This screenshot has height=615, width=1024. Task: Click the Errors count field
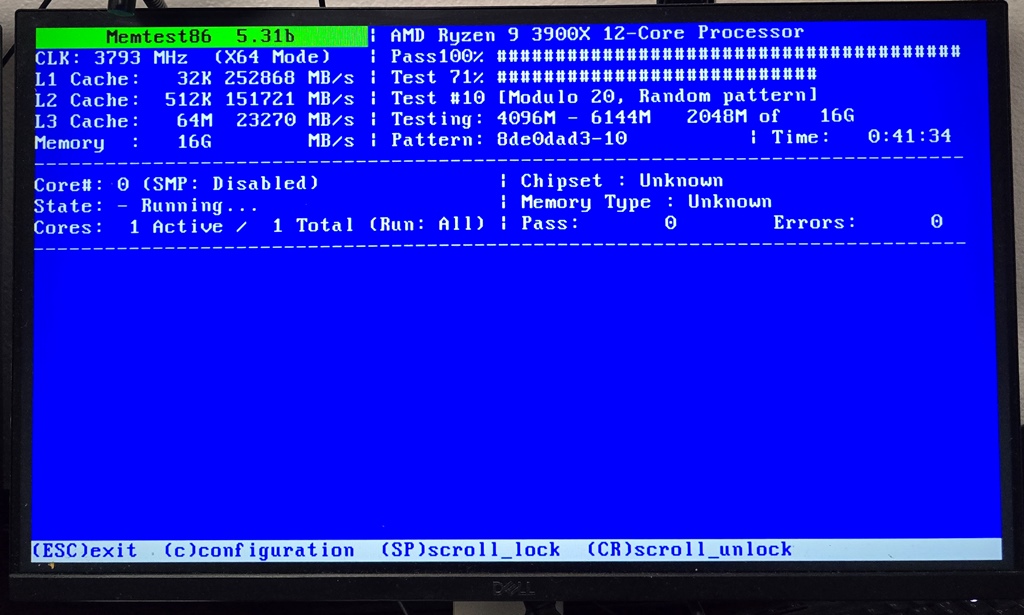(857, 222)
